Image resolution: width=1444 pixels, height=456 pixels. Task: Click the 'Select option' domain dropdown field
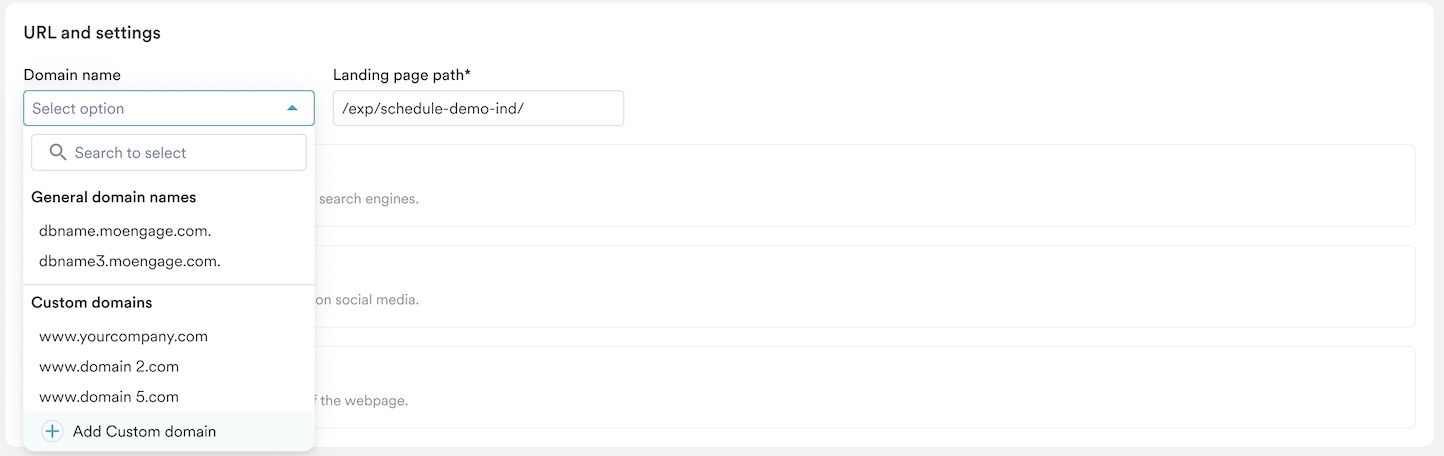[150, 108]
